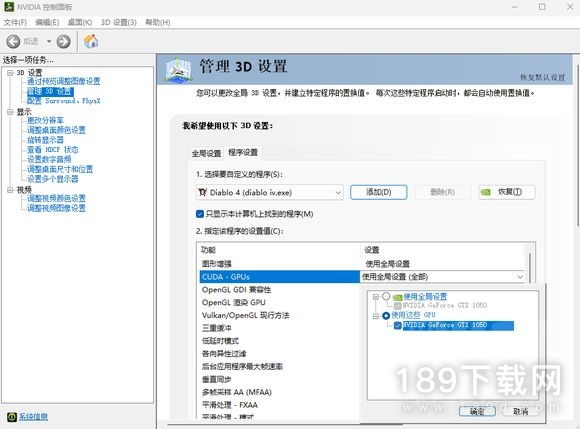Switch to the 程序设置 tab
Image resolution: width=580 pixels, height=429 pixels.
[243, 152]
